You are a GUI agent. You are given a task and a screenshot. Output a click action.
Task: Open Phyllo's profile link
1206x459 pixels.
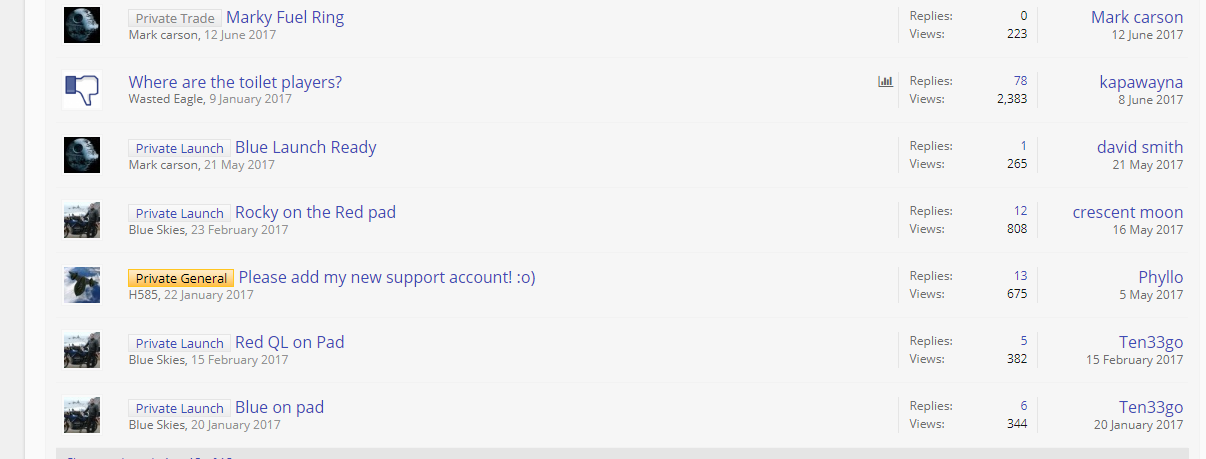1161,277
